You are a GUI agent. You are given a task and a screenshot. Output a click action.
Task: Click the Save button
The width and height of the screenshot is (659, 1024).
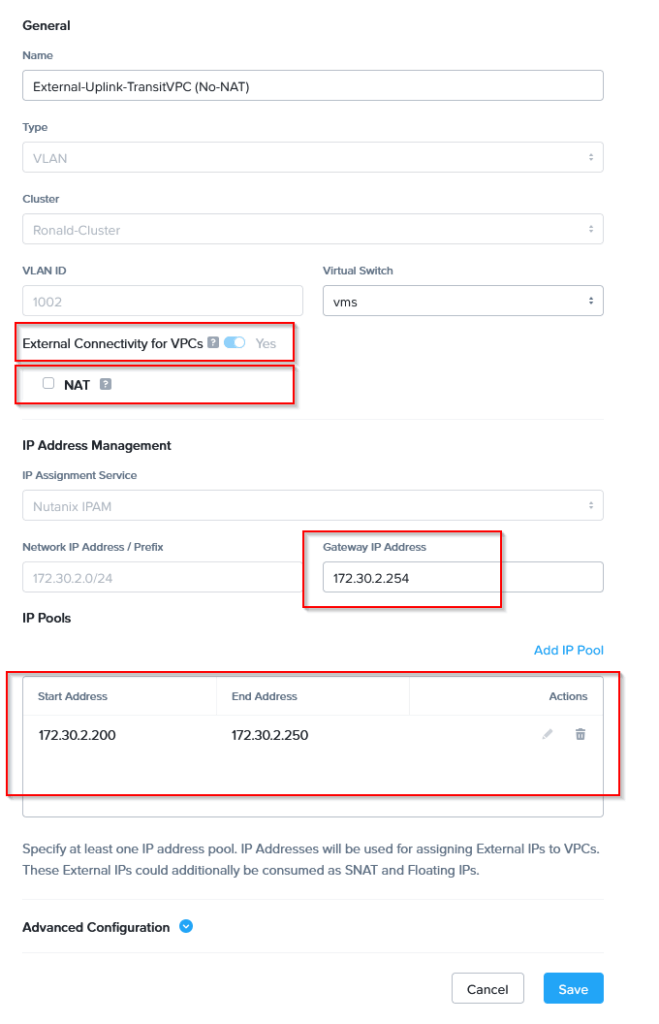[573, 989]
